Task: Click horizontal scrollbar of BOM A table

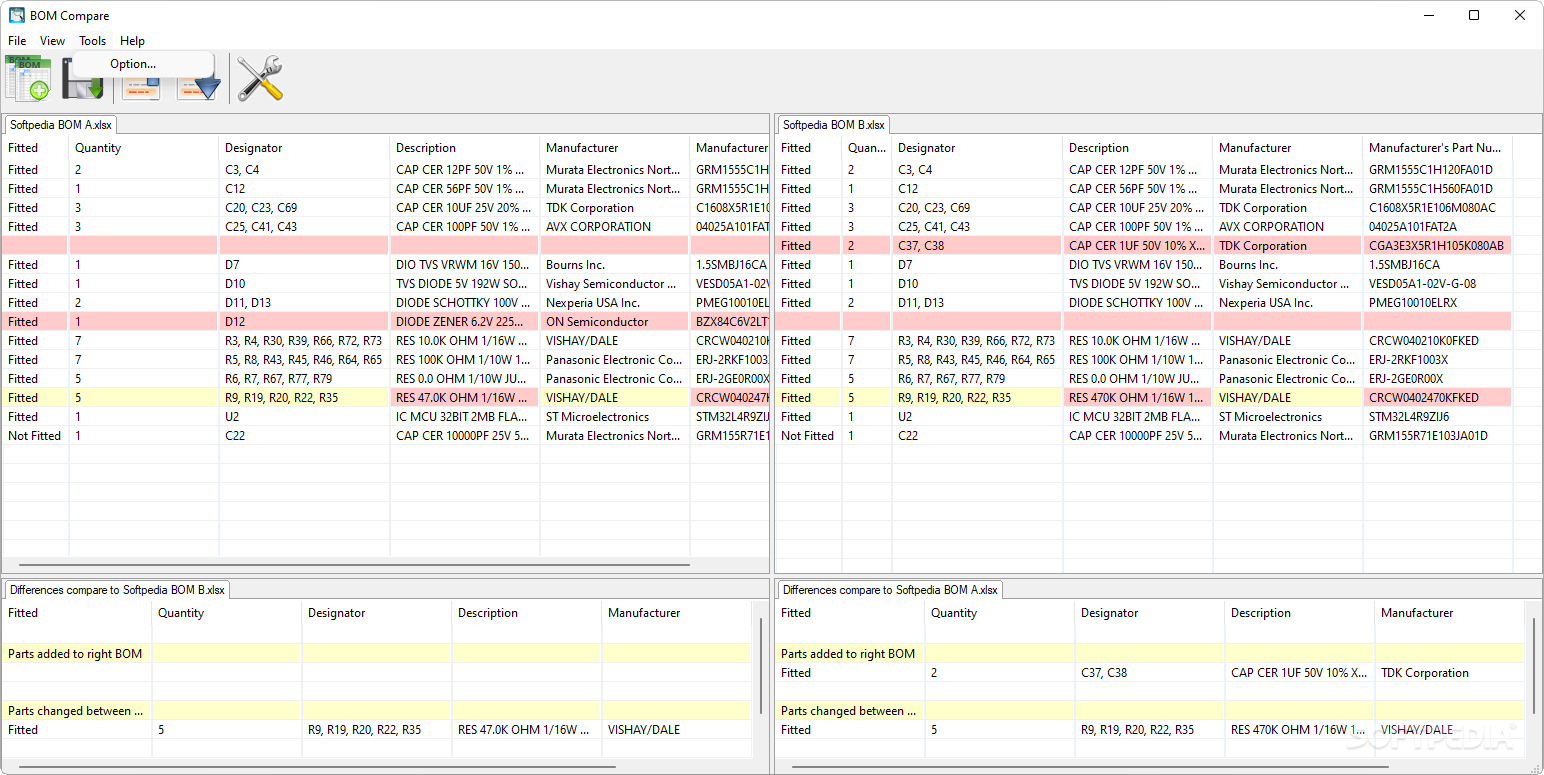Action: (355, 566)
